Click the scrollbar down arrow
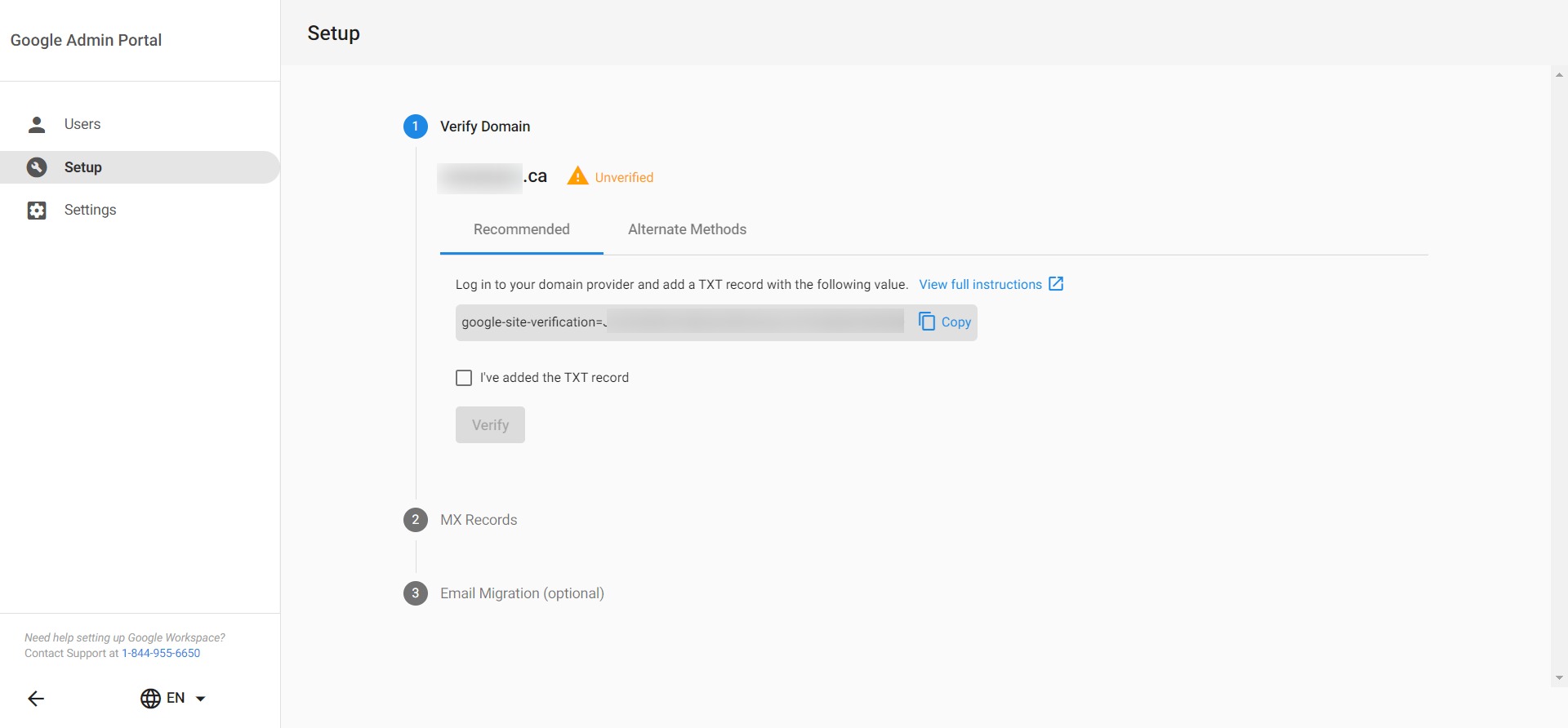The image size is (1568, 728). point(1559,678)
